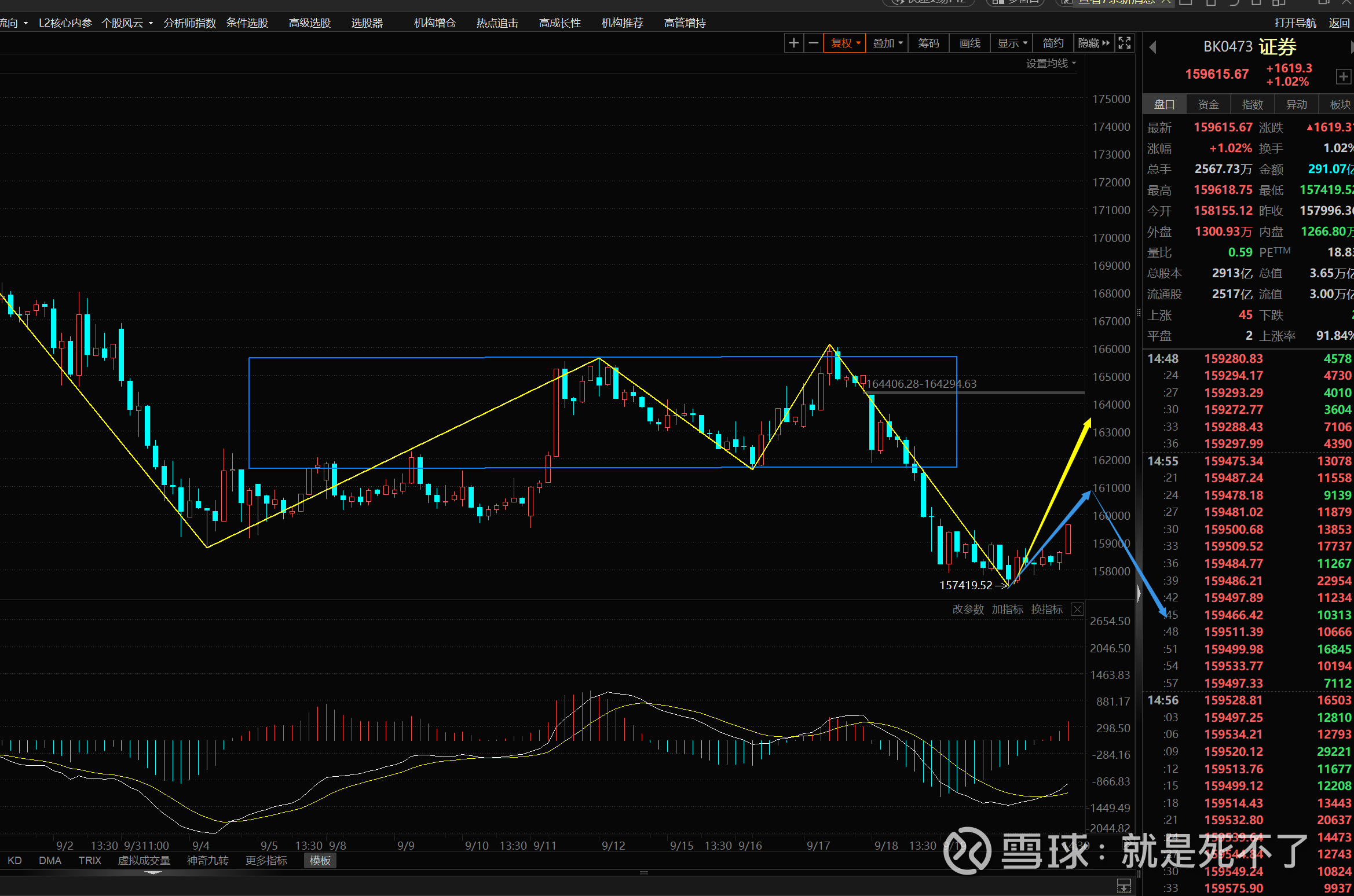1354x896 pixels.
Task: Open the 复权 dropdown
Action: (x=845, y=43)
